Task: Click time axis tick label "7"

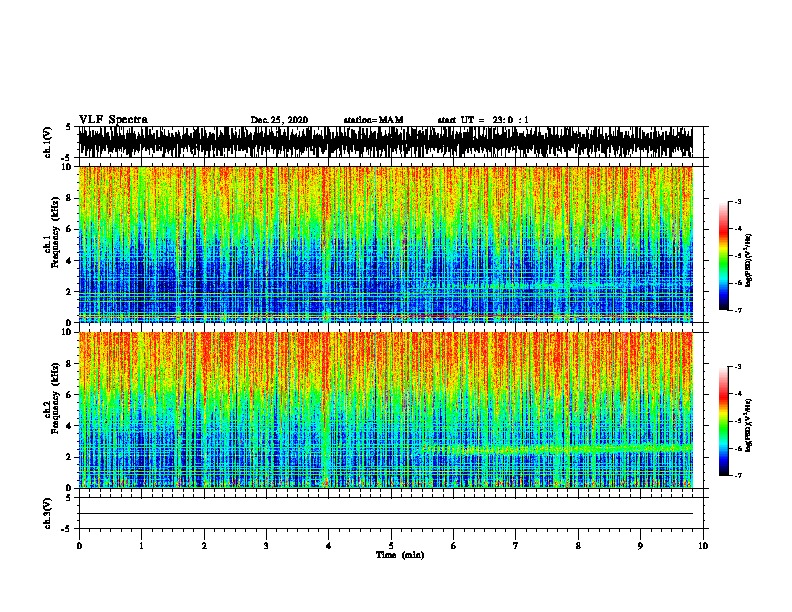Action: 516,545
